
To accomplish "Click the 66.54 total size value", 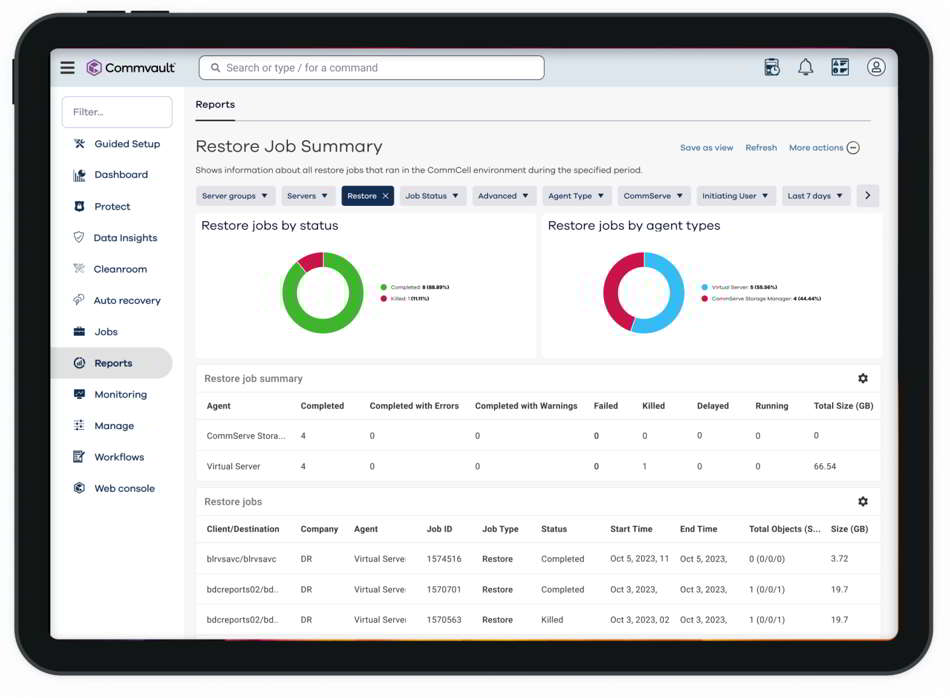I will click(x=825, y=467).
